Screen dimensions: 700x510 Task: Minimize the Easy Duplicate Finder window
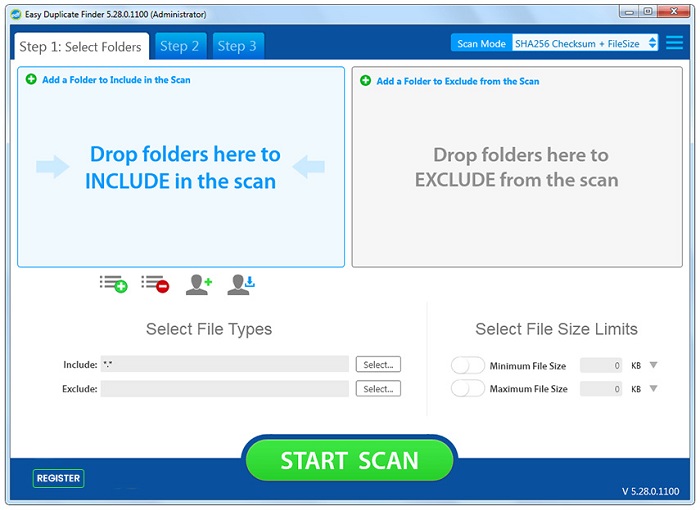[629, 12]
